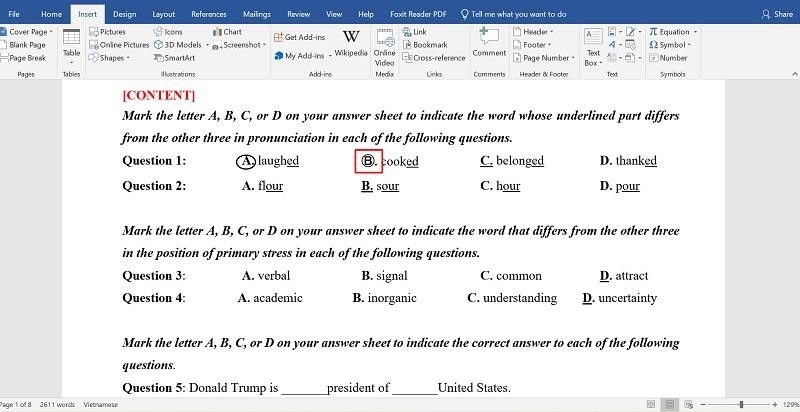This screenshot has width=800, height=412.
Task: Insert a Page Break
Action: coord(23,58)
